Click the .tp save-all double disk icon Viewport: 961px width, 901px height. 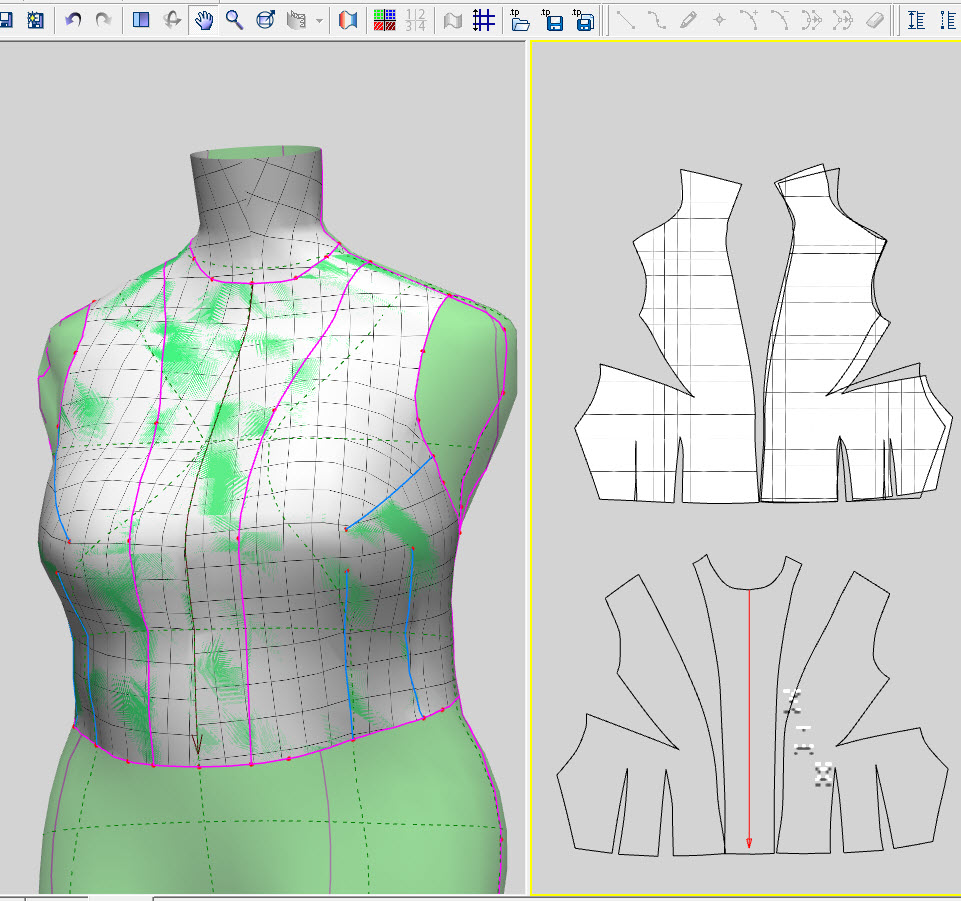tap(585, 20)
